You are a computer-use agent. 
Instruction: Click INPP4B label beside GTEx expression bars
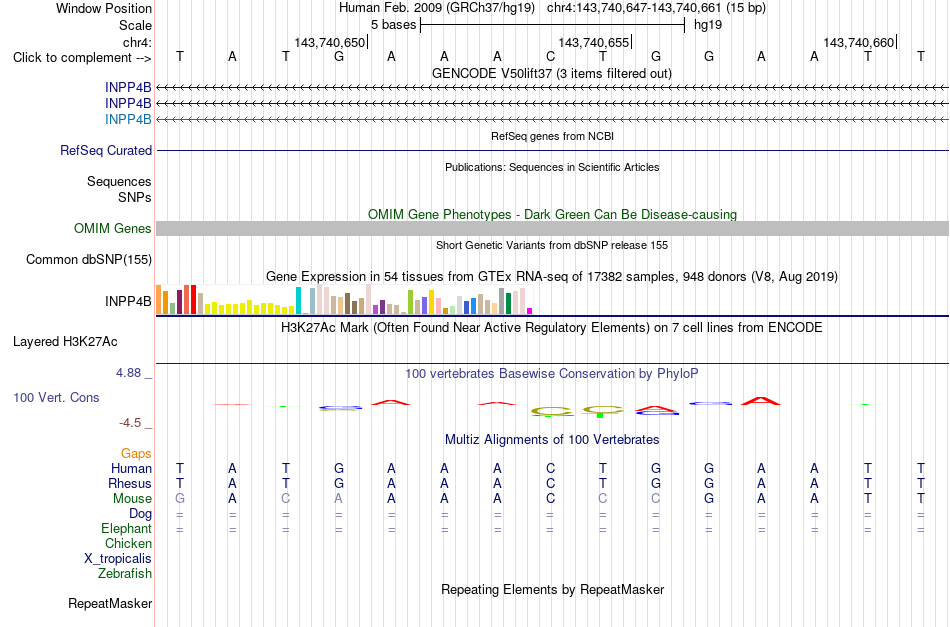pos(128,301)
